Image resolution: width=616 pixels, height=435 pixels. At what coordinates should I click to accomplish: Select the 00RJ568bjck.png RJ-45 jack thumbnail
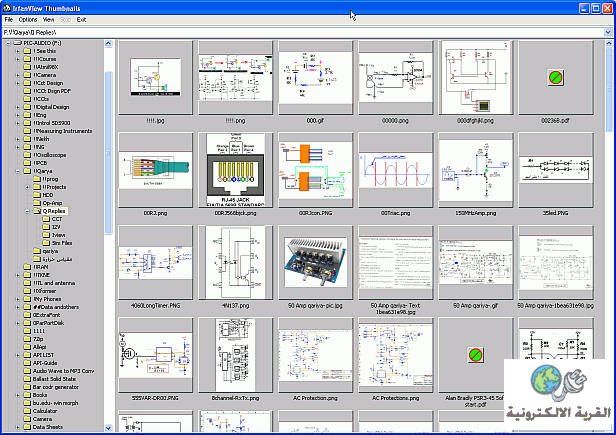coord(235,170)
